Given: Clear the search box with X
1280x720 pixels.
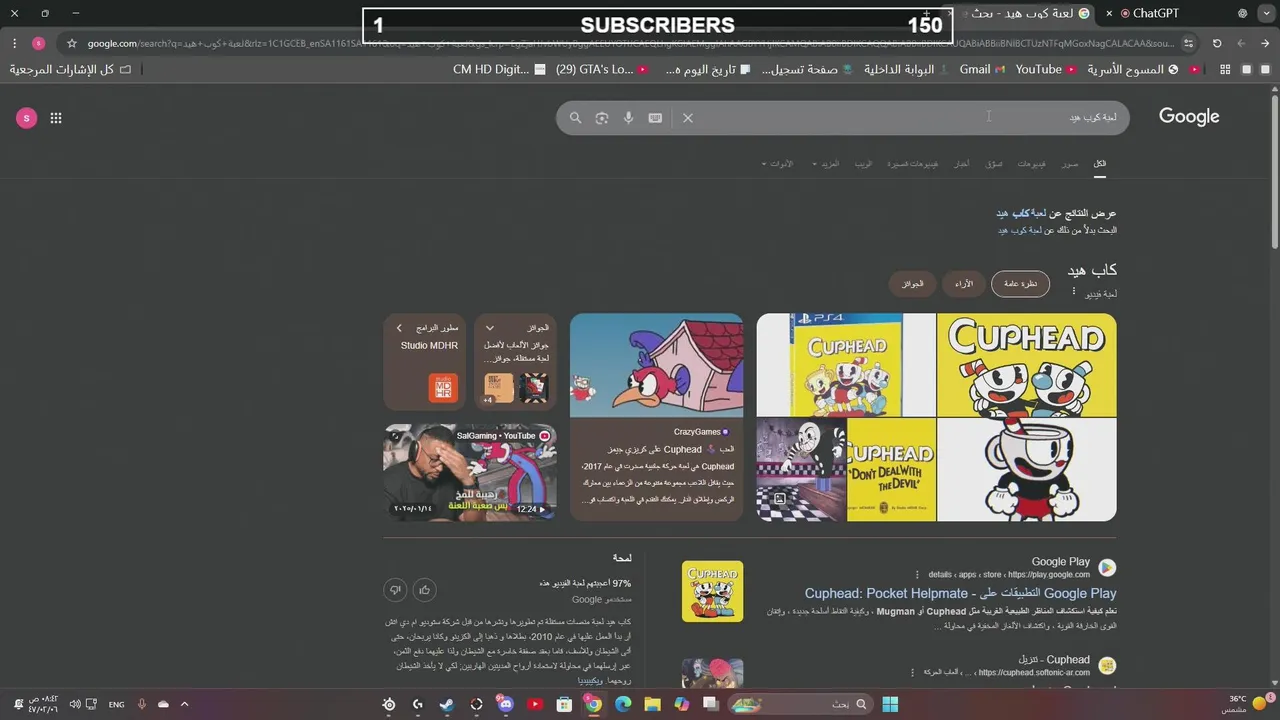Looking at the screenshot, I should [x=688, y=118].
